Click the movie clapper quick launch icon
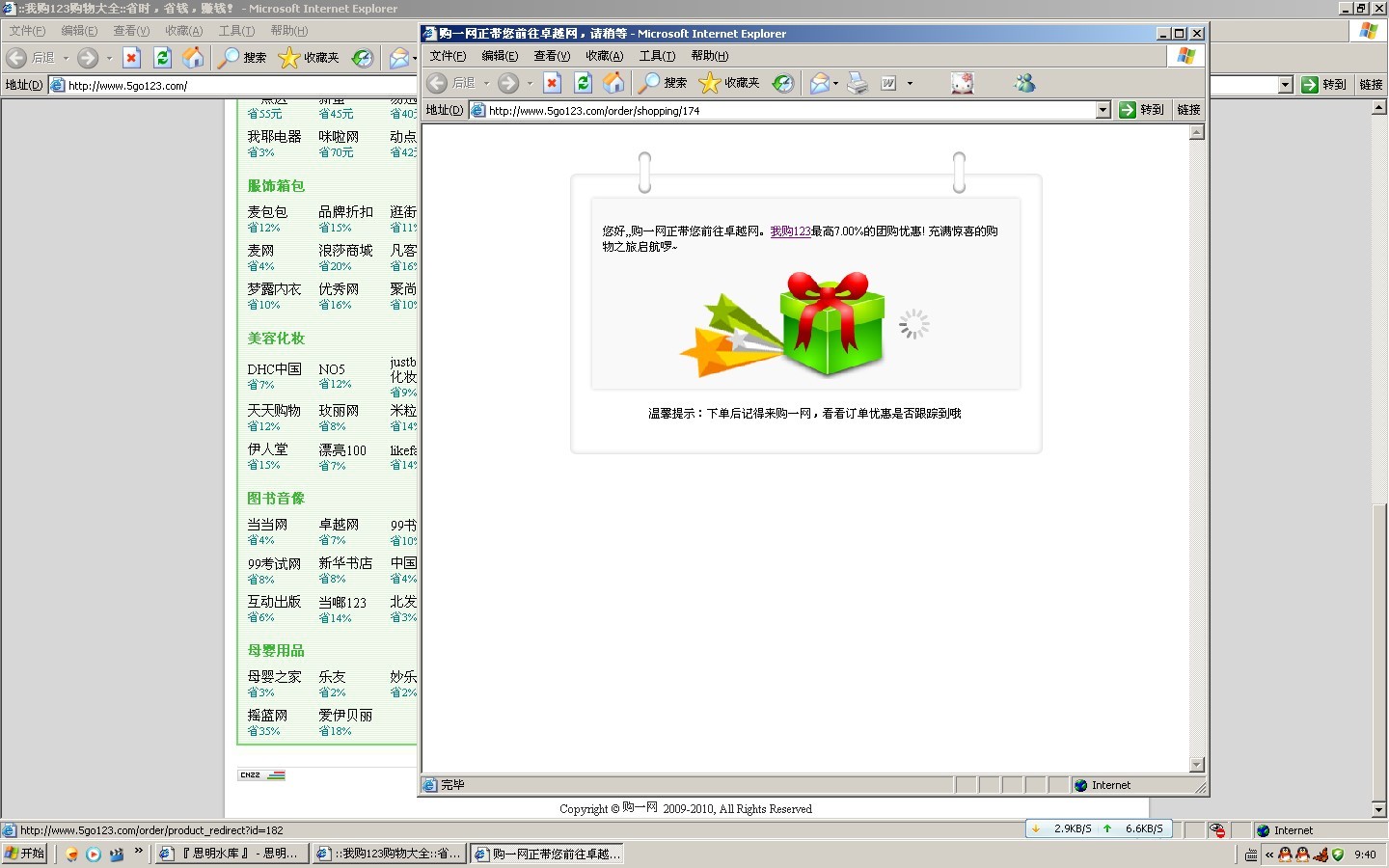The width and height of the screenshot is (1389, 868). click(x=117, y=854)
